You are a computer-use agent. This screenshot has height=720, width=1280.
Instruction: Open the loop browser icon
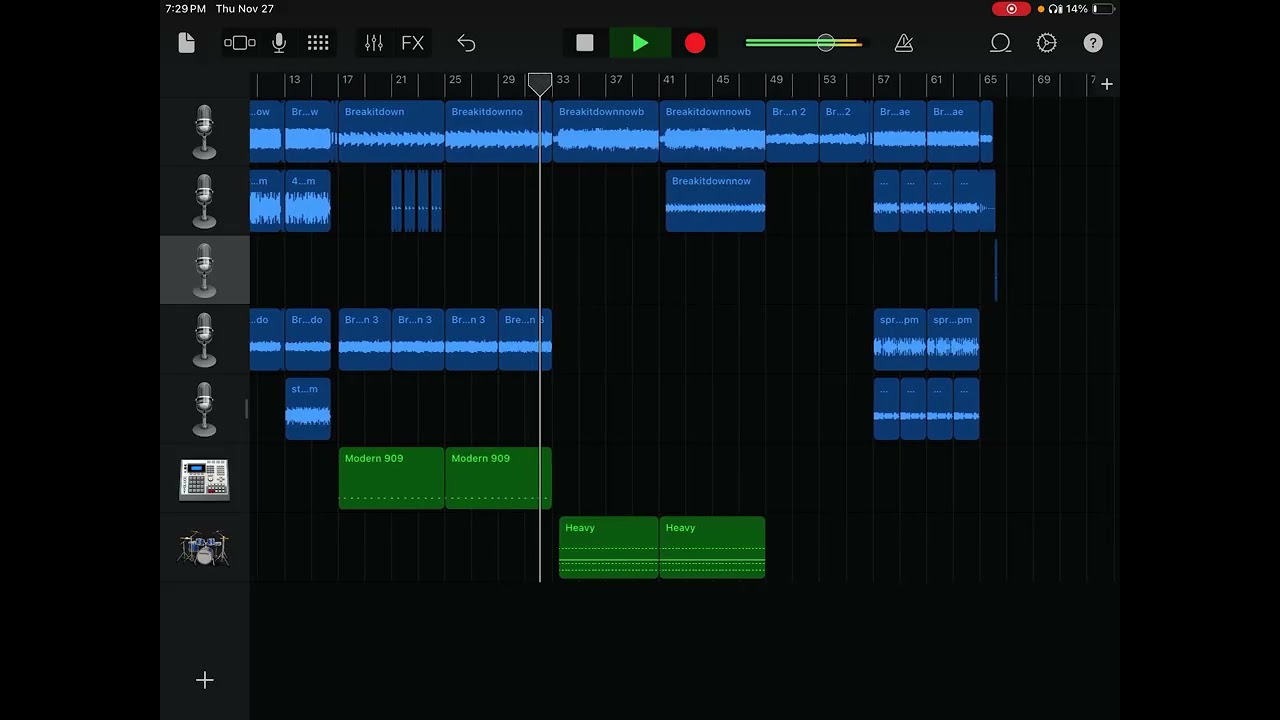point(1001,43)
